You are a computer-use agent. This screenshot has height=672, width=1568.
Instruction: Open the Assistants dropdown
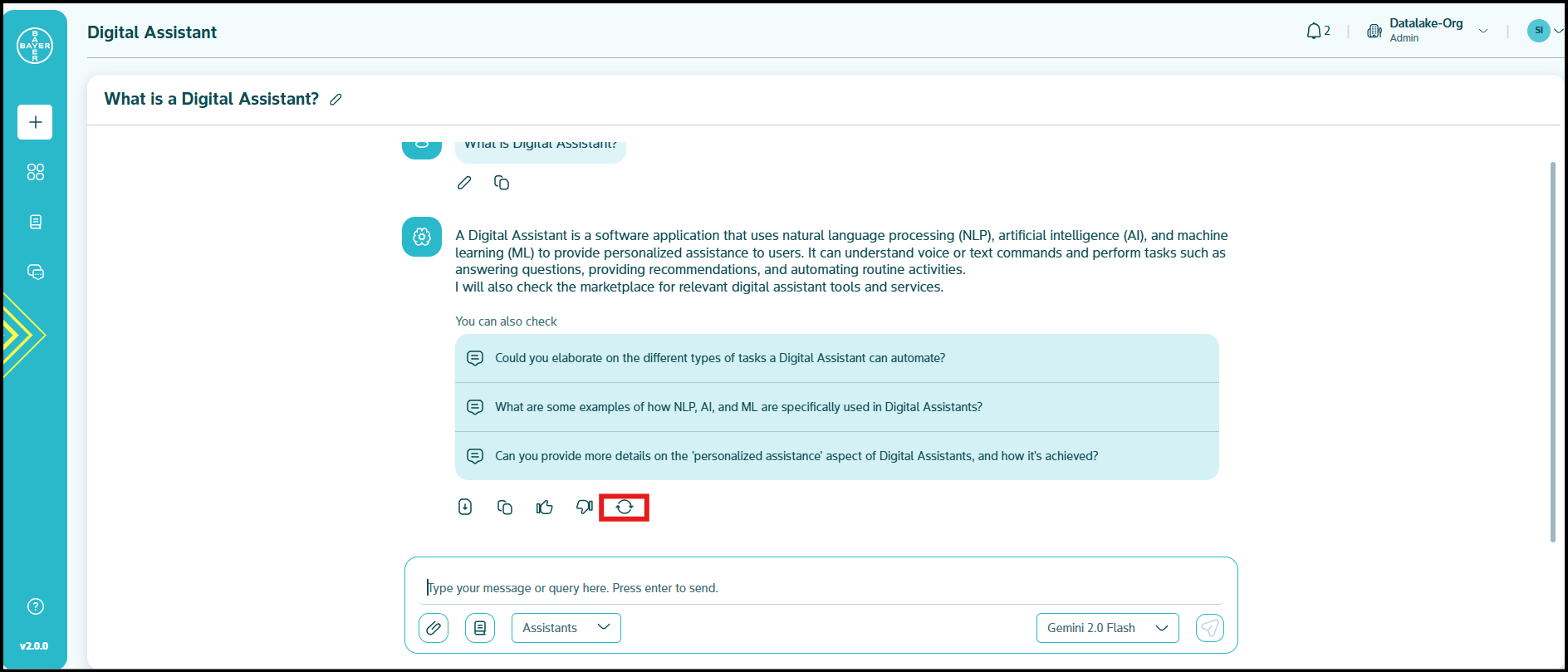566,628
